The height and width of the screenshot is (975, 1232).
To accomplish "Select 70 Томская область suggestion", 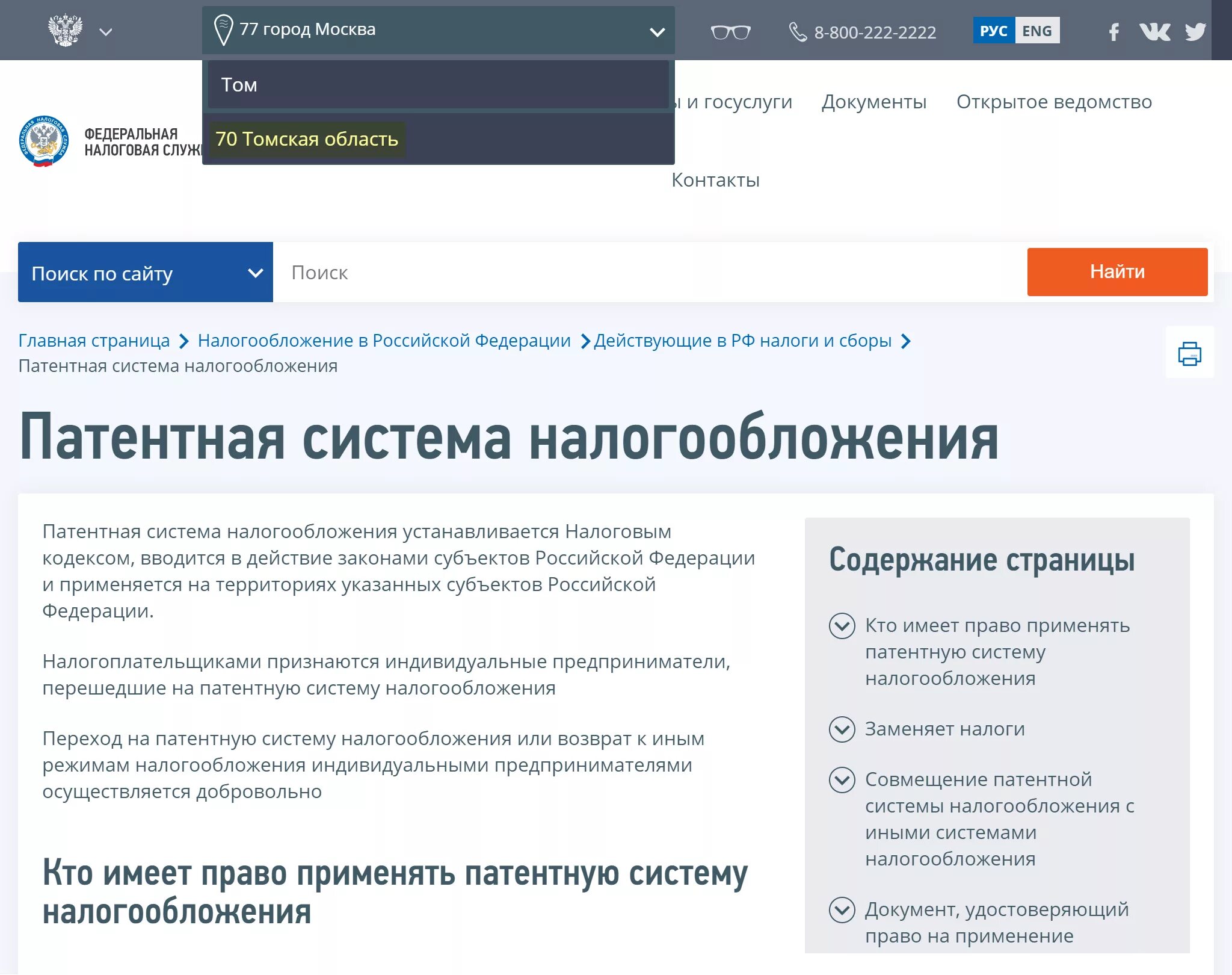I will [x=307, y=139].
